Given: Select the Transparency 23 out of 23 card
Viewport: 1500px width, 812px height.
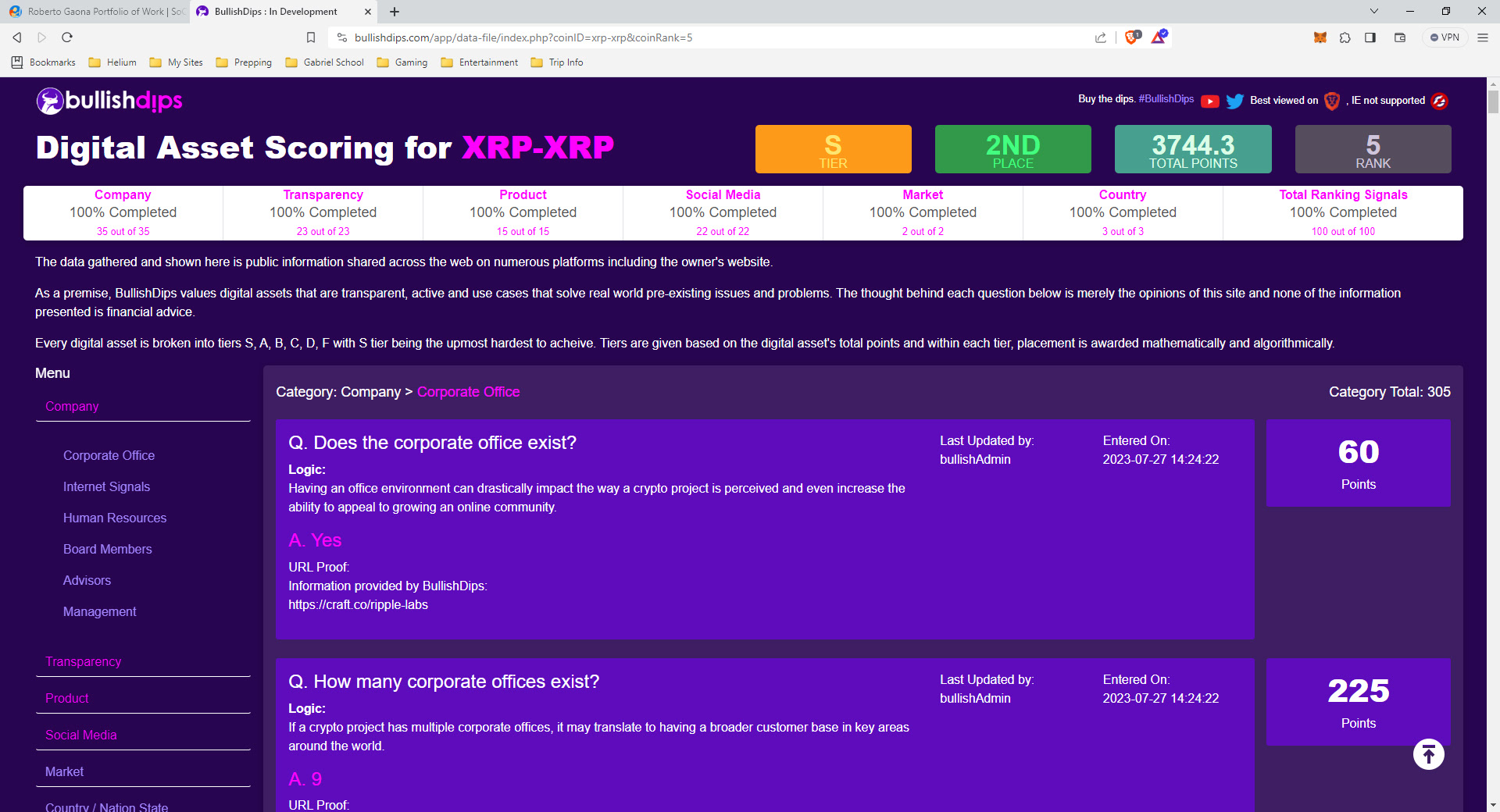Looking at the screenshot, I should pyautogui.click(x=323, y=212).
